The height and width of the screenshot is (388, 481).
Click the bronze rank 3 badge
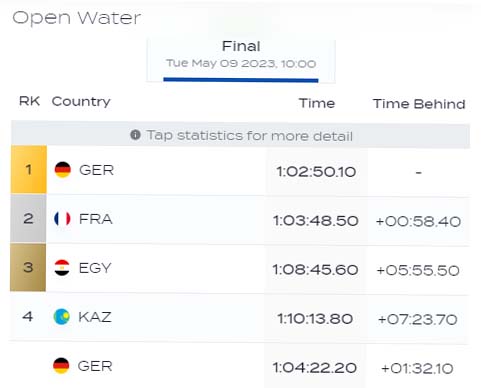(x=28, y=267)
